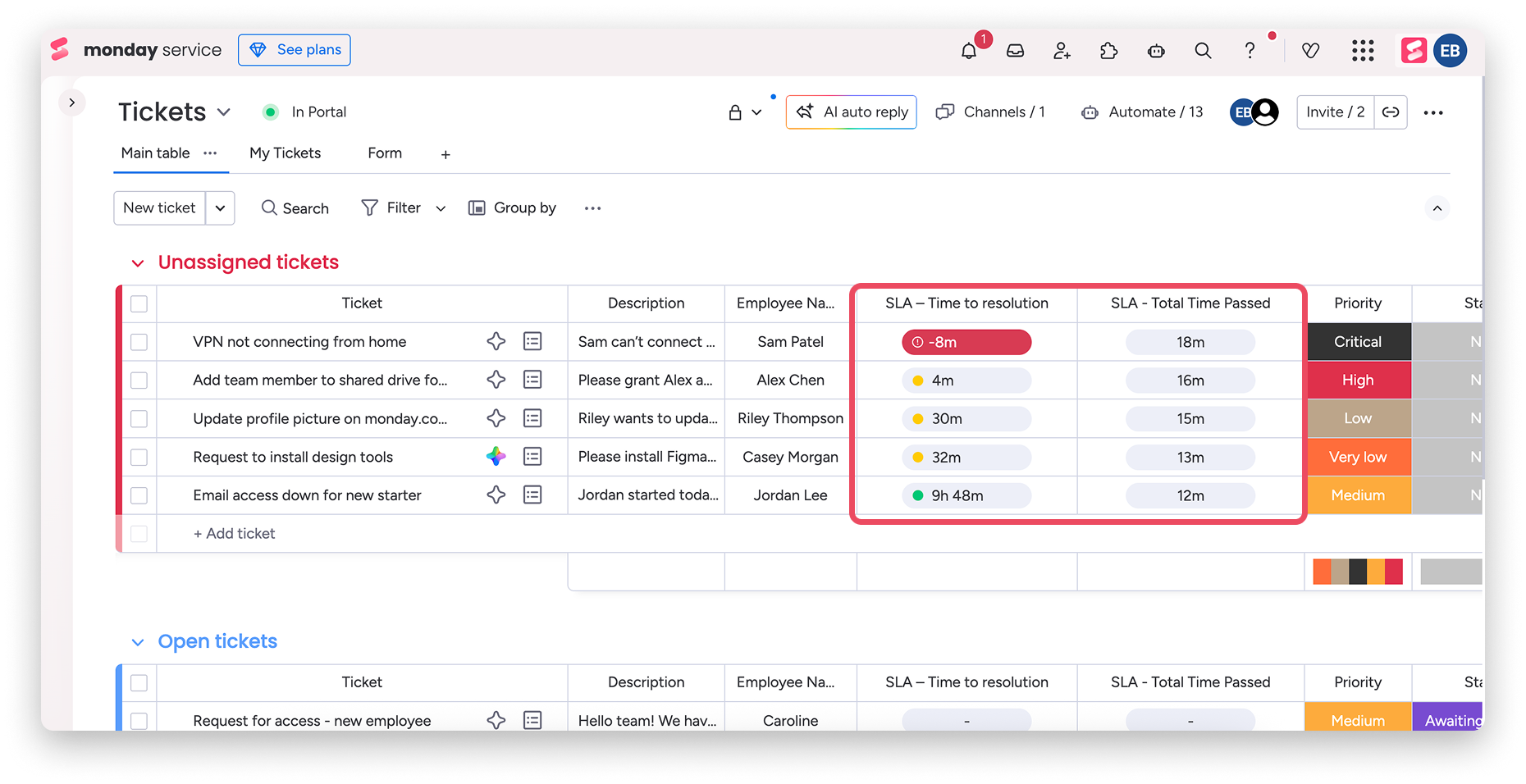Open the AI star icon on shared drive ticket
Screen dimensions: 1526x784
496,380
